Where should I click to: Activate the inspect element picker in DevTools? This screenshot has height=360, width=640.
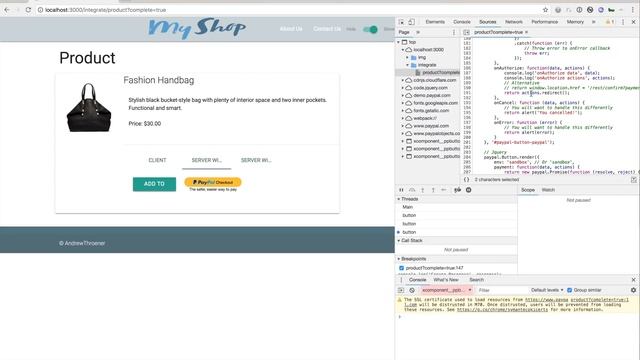401,22
